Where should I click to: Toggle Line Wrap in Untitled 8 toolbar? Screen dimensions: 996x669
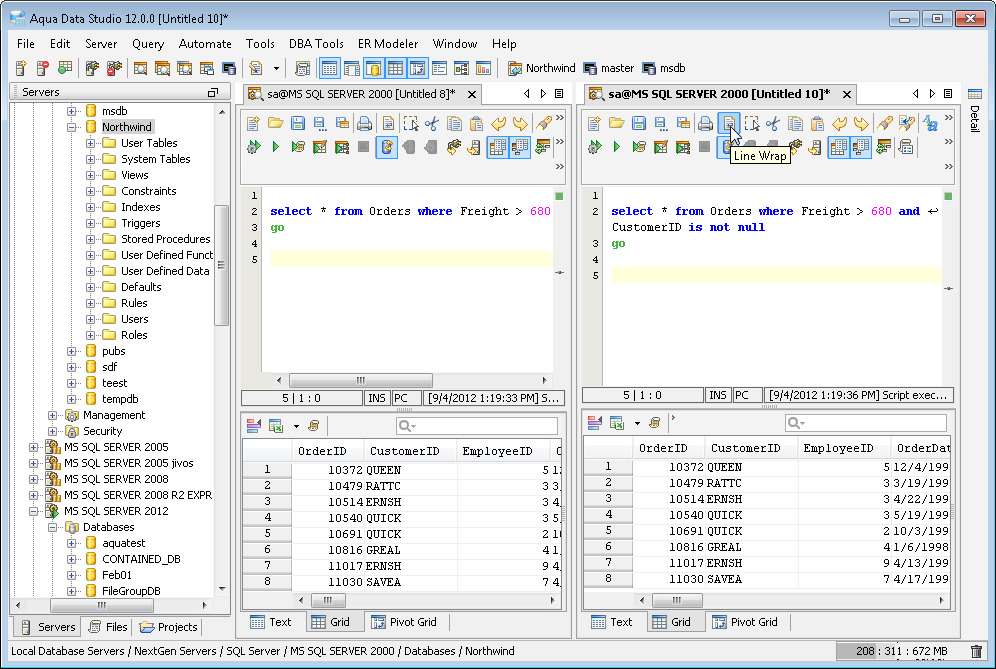coord(388,123)
